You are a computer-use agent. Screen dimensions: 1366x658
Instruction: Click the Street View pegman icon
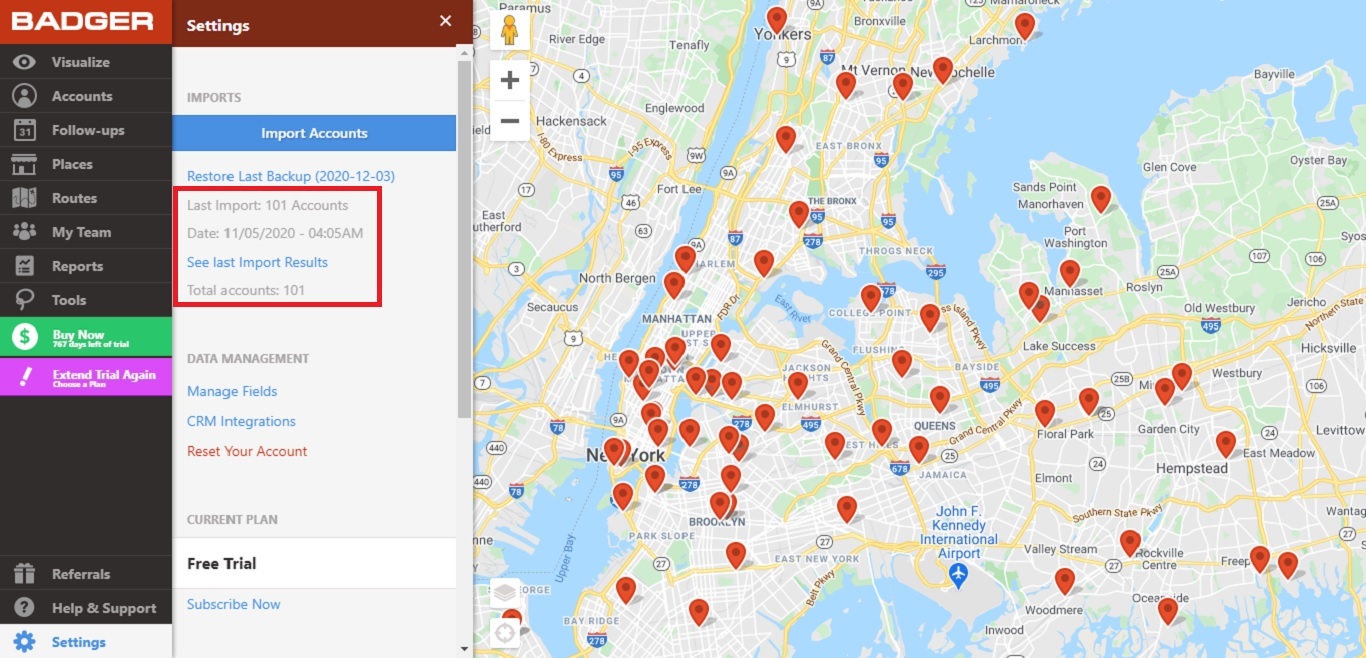[510, 30]
